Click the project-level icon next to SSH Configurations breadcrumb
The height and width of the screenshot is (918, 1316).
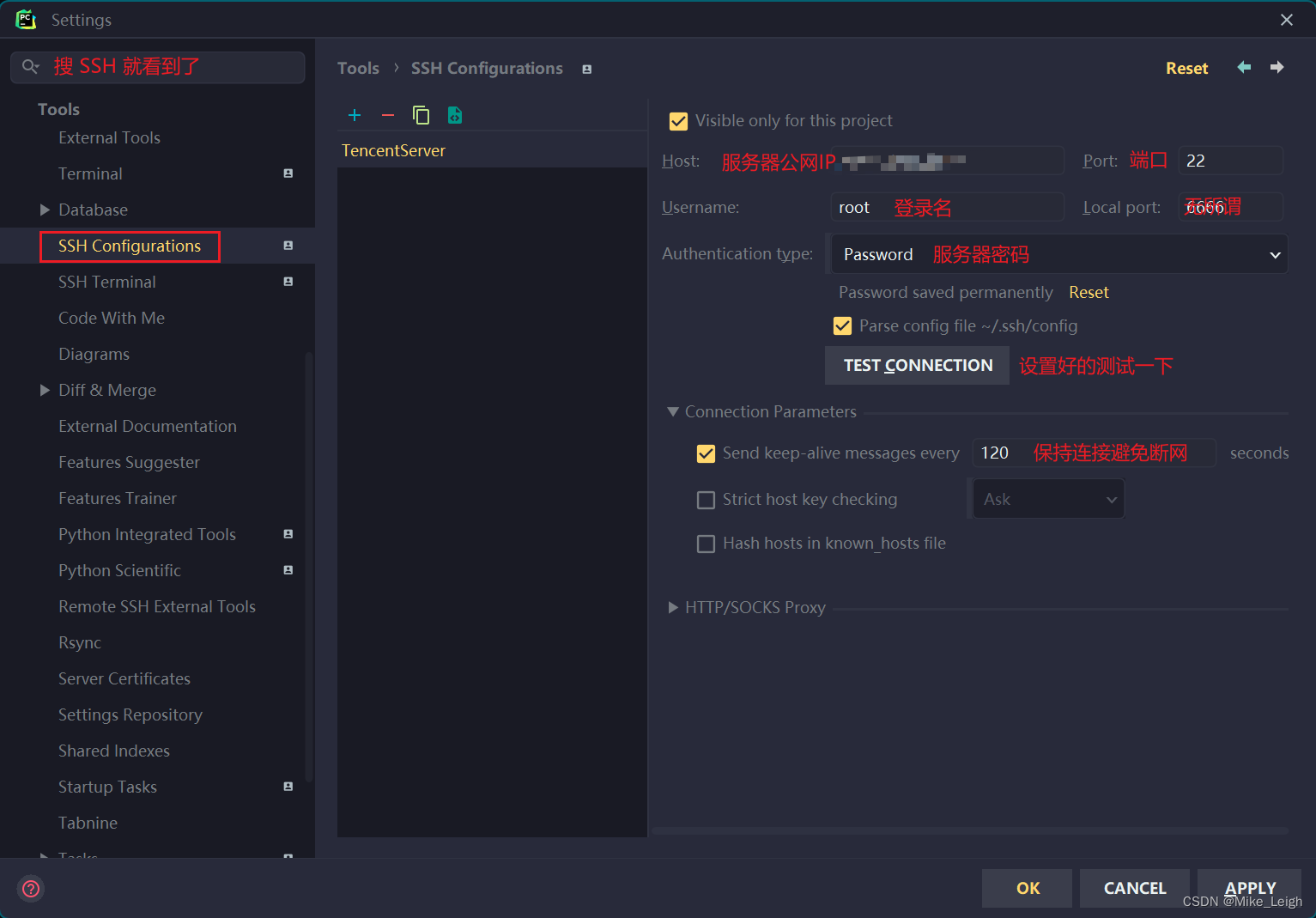click(x=587, y=70)
